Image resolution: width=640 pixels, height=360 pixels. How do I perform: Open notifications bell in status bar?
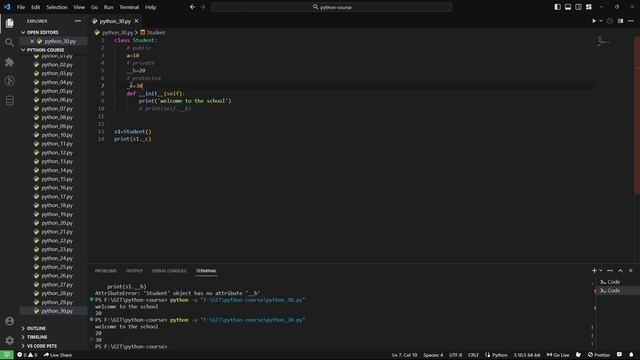[631, 355]
